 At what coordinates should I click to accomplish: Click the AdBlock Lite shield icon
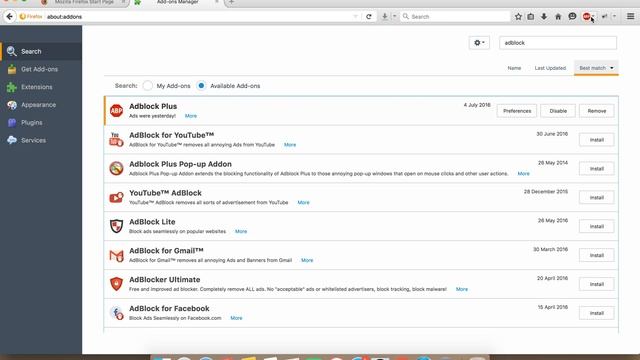116,226
